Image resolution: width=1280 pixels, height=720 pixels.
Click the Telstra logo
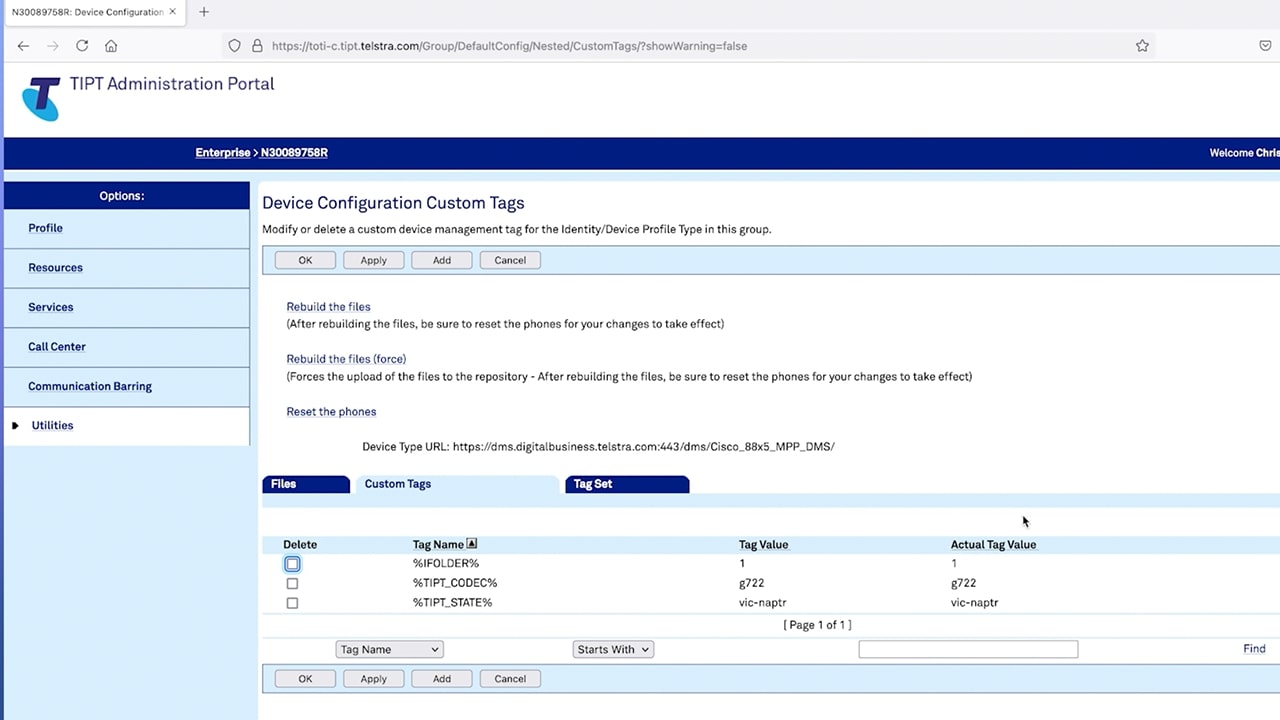pyautogui.click(x=41, y=99)
